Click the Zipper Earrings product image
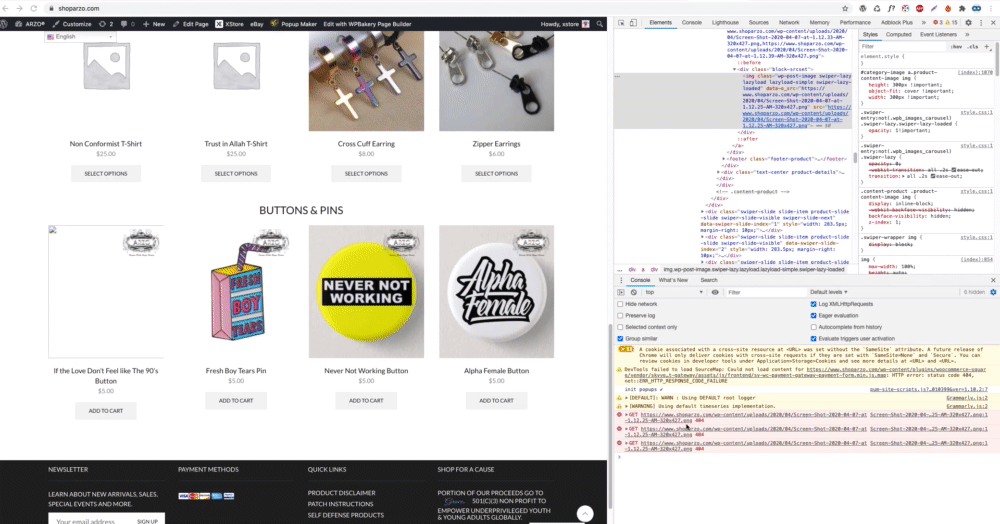This screenshot has height=524, width=1000. pyautogui.click(x=496, y=82)
